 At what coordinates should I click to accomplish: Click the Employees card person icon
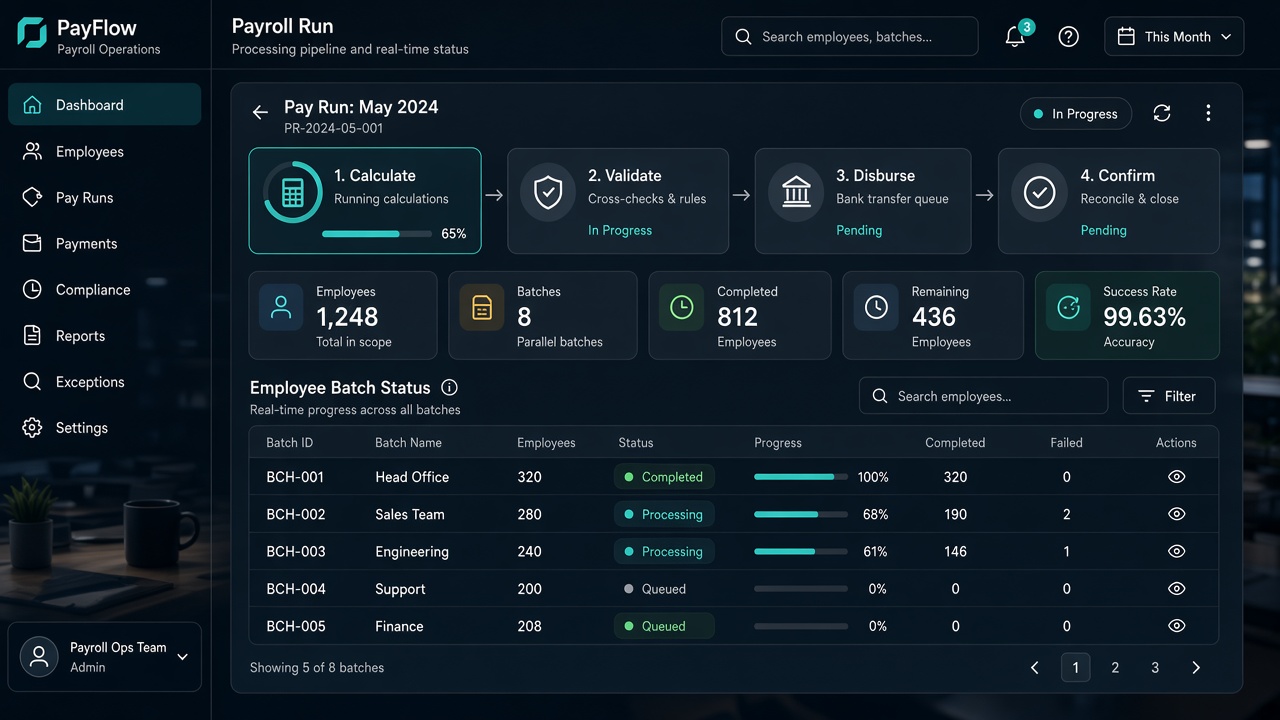(281, 307)
